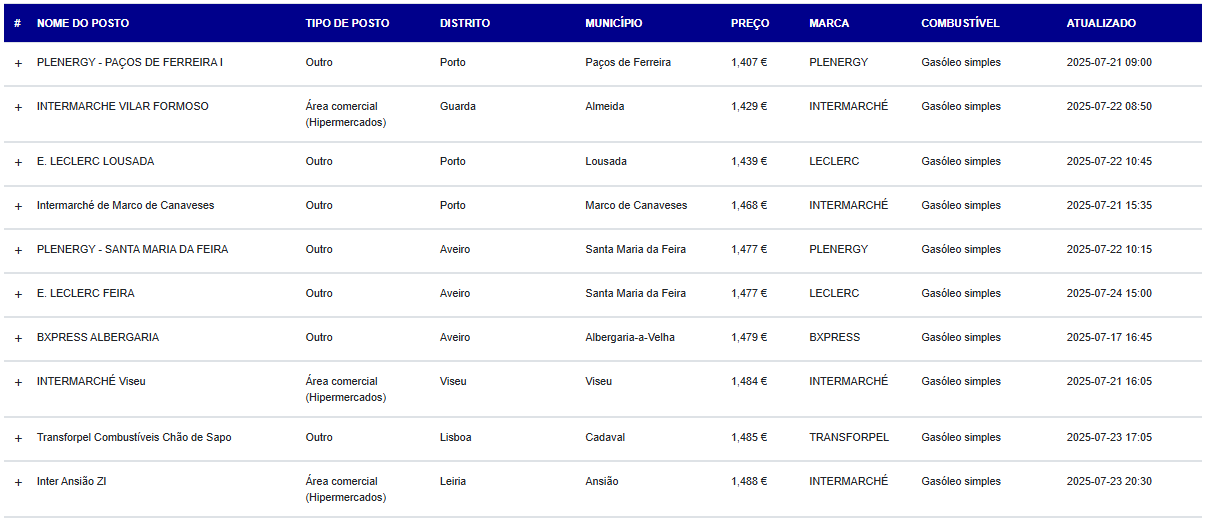Expand Transforpel Combustíveis Chão de Sapo row

(18, 438)
